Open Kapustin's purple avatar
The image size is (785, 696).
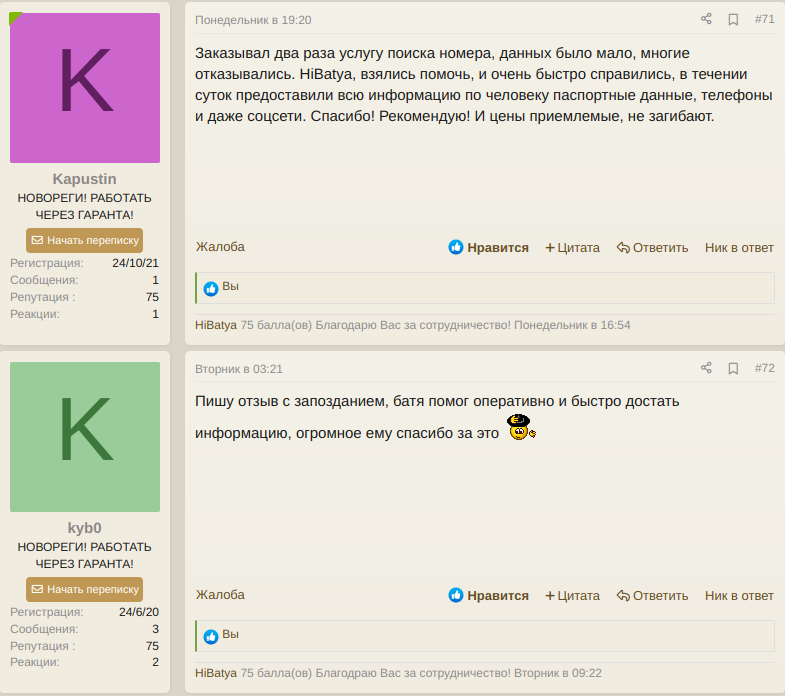tap(85, 88)
